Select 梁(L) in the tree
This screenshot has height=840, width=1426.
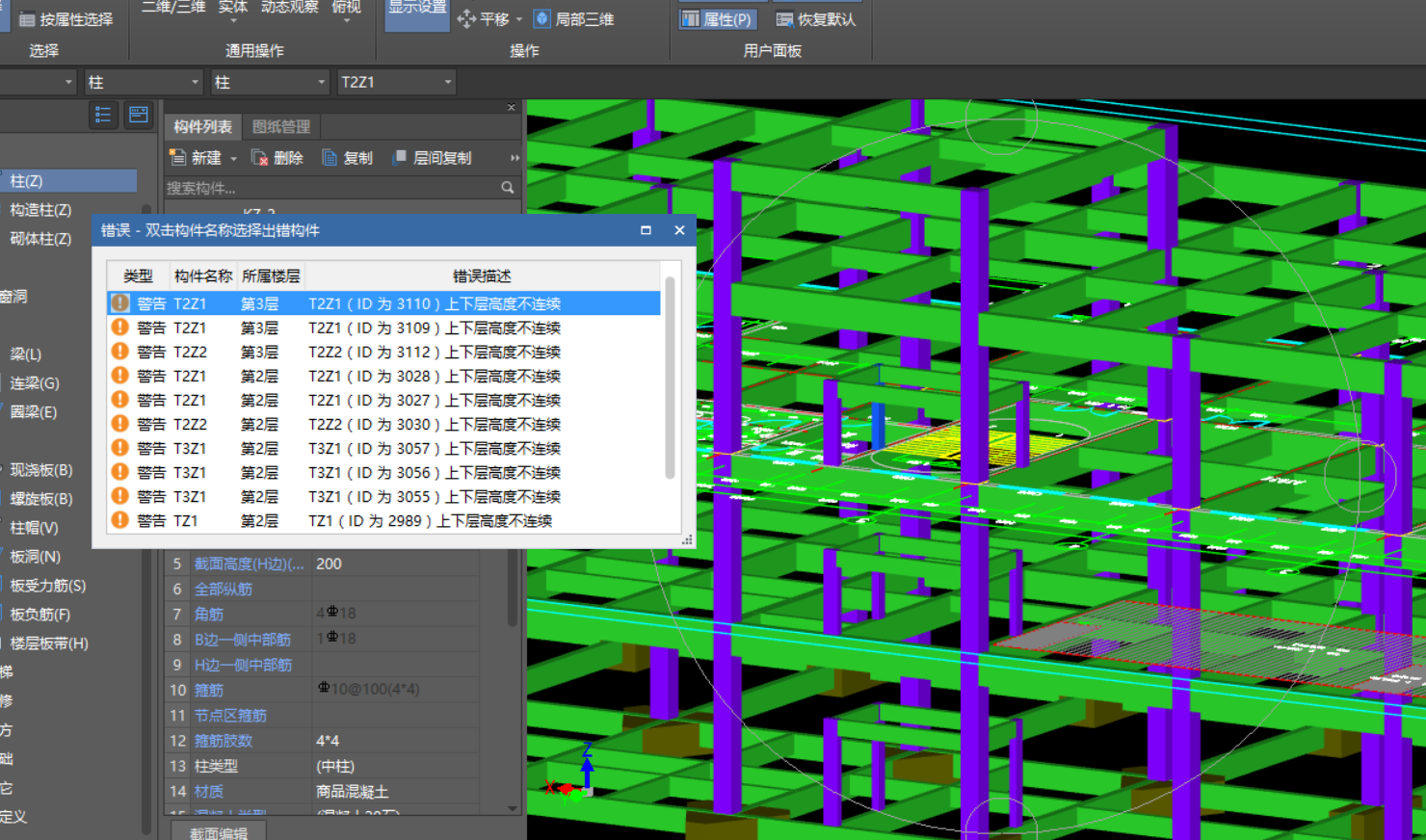(26, 354)
